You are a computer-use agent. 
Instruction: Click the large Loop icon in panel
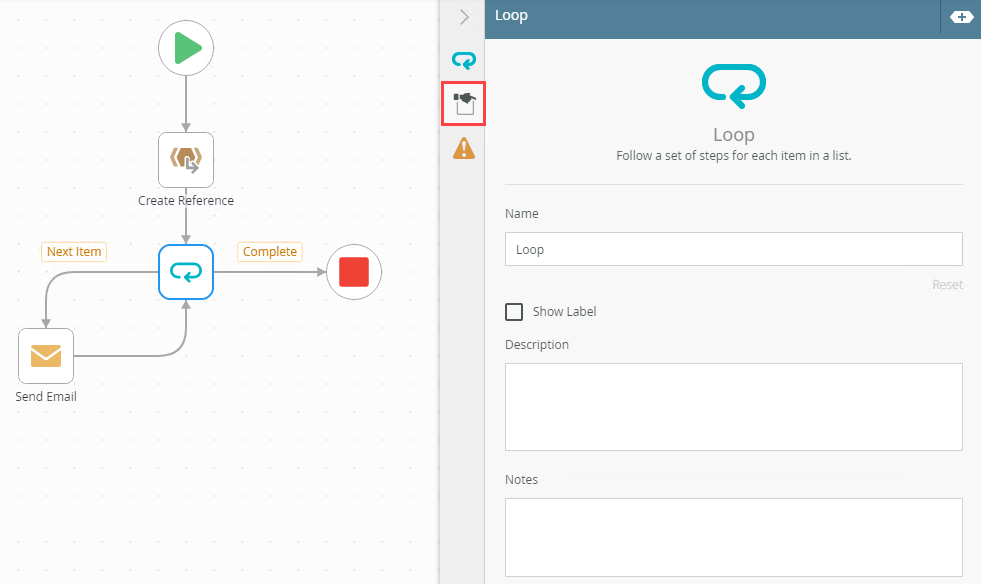[734, 86]
